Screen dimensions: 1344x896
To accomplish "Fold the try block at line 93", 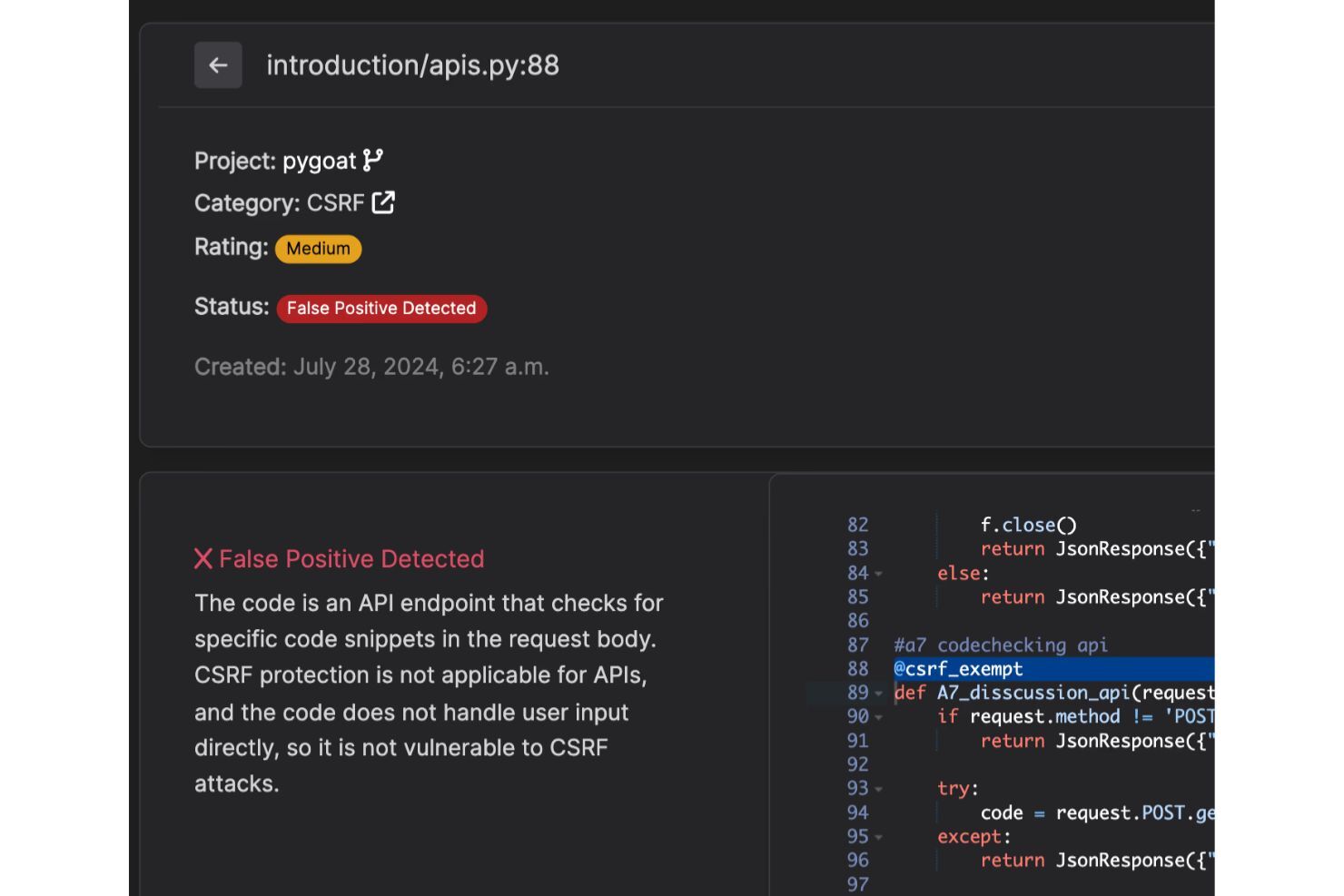I will click(x=879, y=789).
